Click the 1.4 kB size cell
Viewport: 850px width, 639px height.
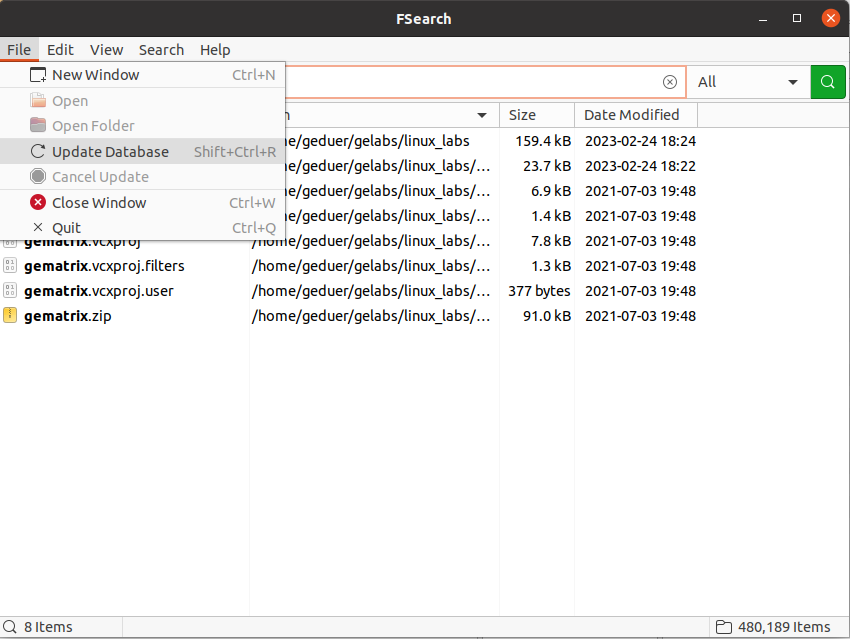551,216
